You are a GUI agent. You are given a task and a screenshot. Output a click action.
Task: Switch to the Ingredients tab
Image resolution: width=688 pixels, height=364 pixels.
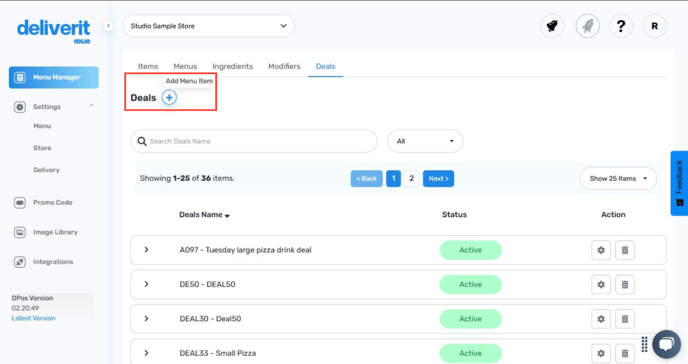click(233, 66)
